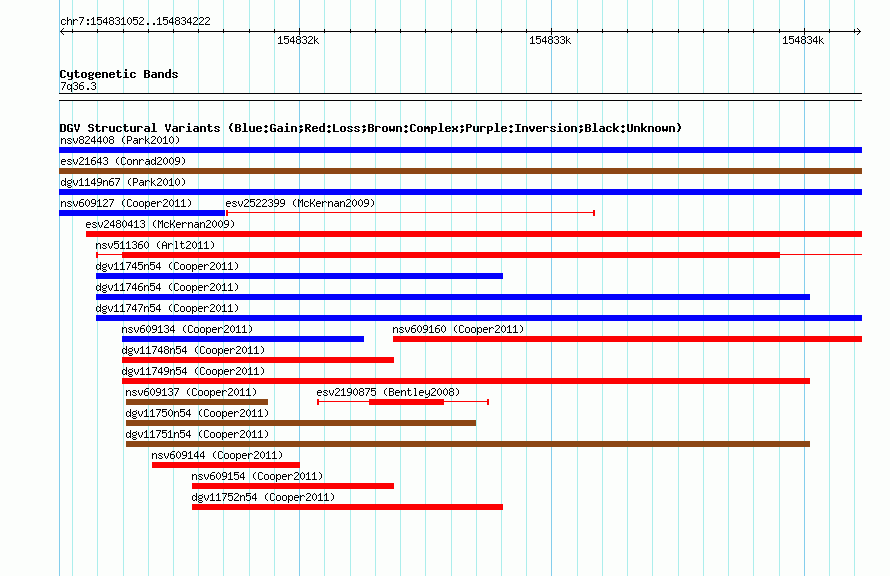Open dgv11749n54 (Cooper2011) label

[x=193, y=371]
